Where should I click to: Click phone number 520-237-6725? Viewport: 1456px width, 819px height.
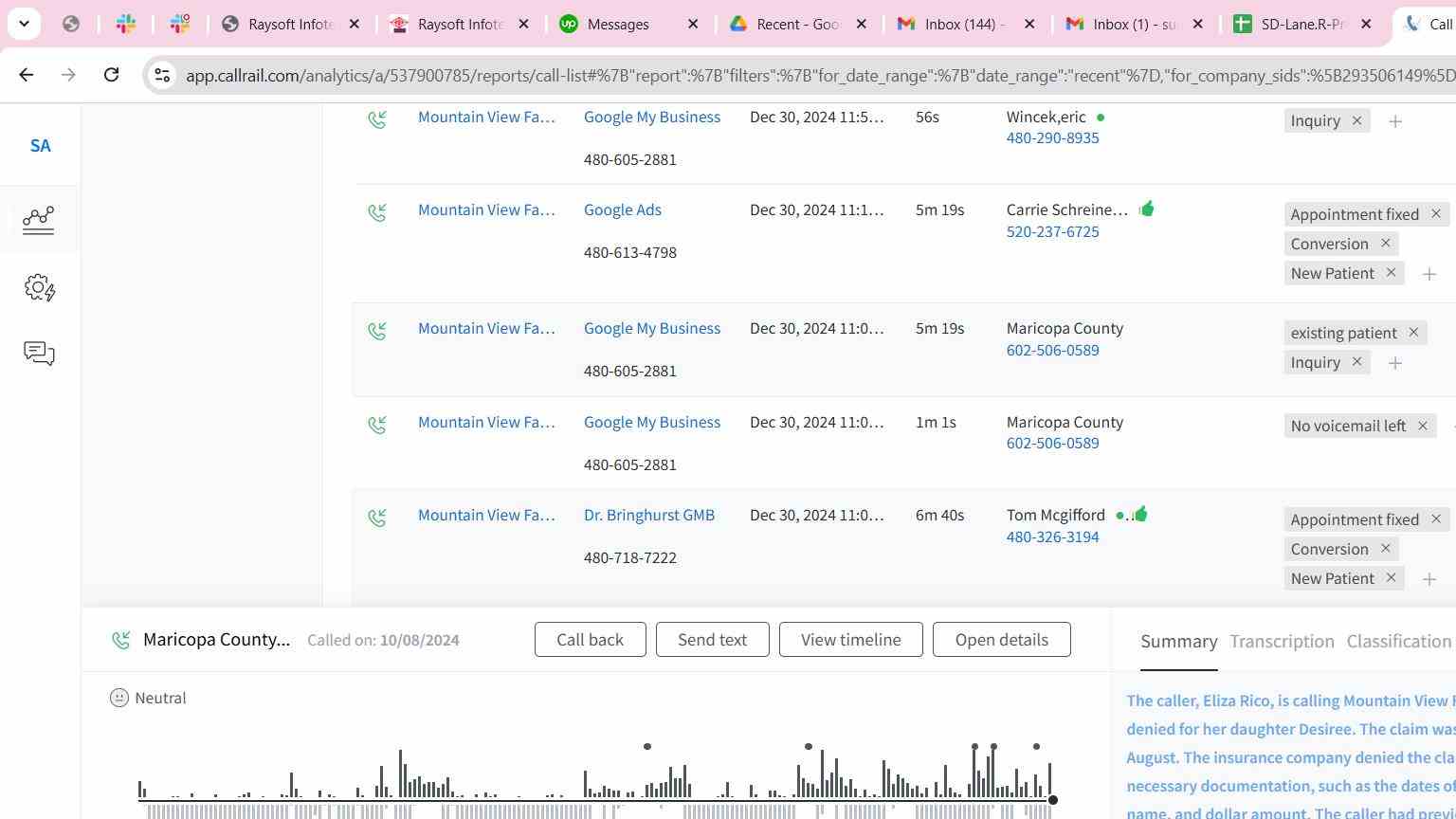(x=1053, y=232)
